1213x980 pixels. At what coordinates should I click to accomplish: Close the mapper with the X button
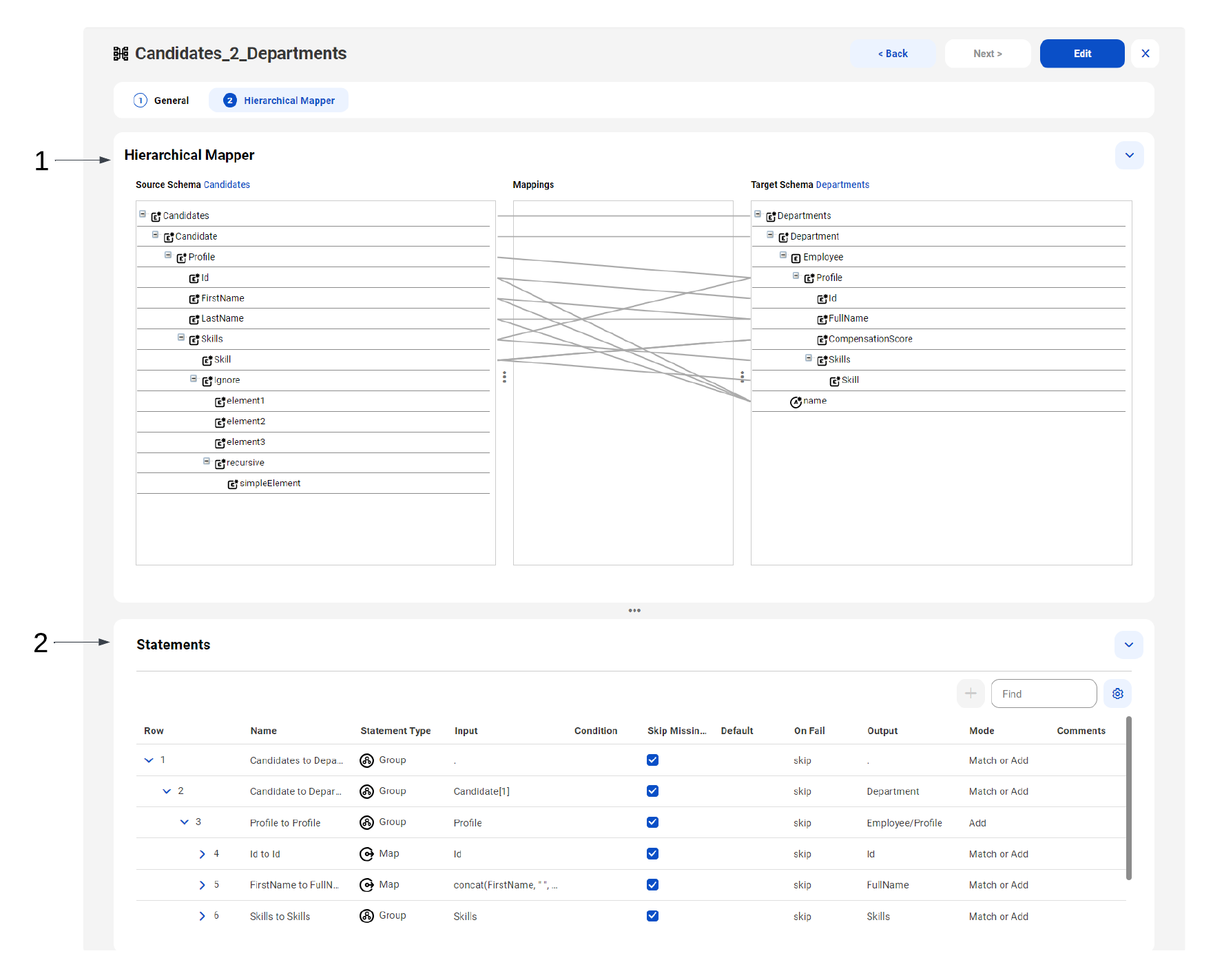click(x=1145, y=54)
